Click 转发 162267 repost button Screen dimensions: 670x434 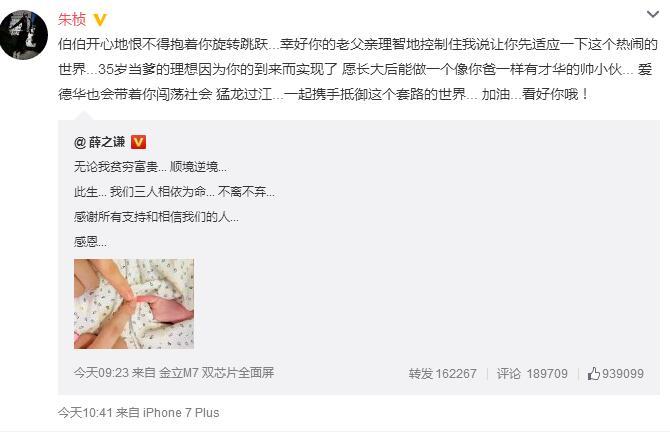pos(442,374)
